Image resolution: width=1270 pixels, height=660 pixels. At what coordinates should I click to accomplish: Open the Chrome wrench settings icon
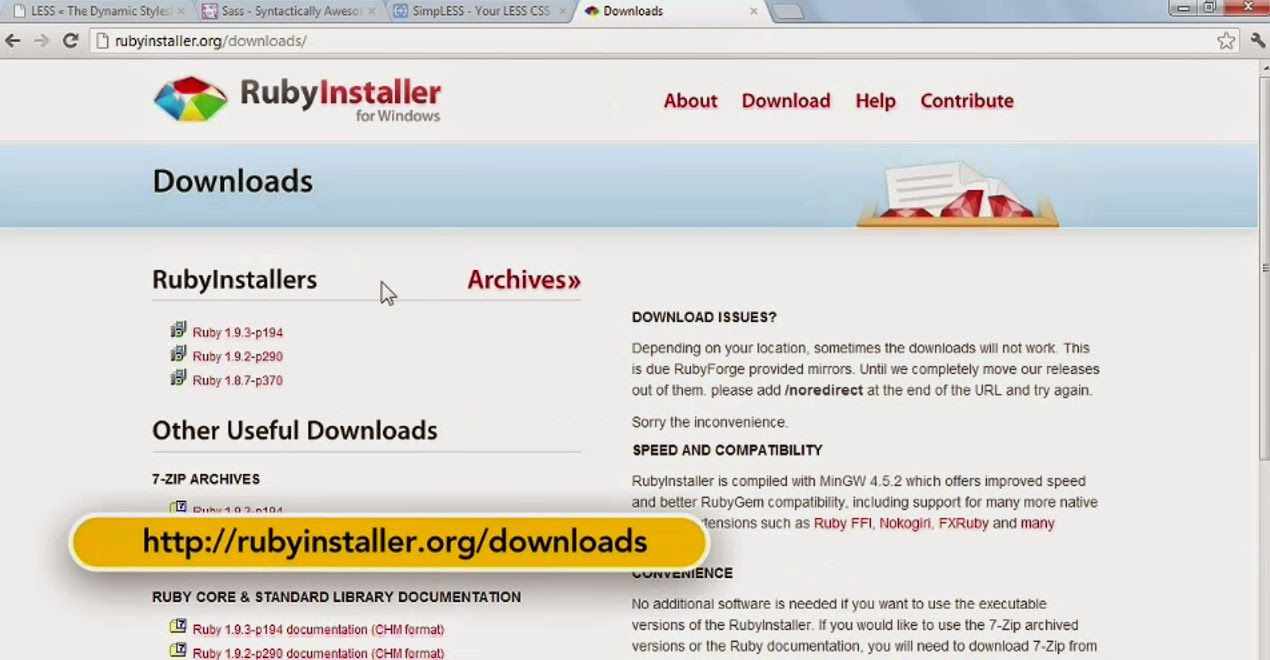coord(1258,41)
